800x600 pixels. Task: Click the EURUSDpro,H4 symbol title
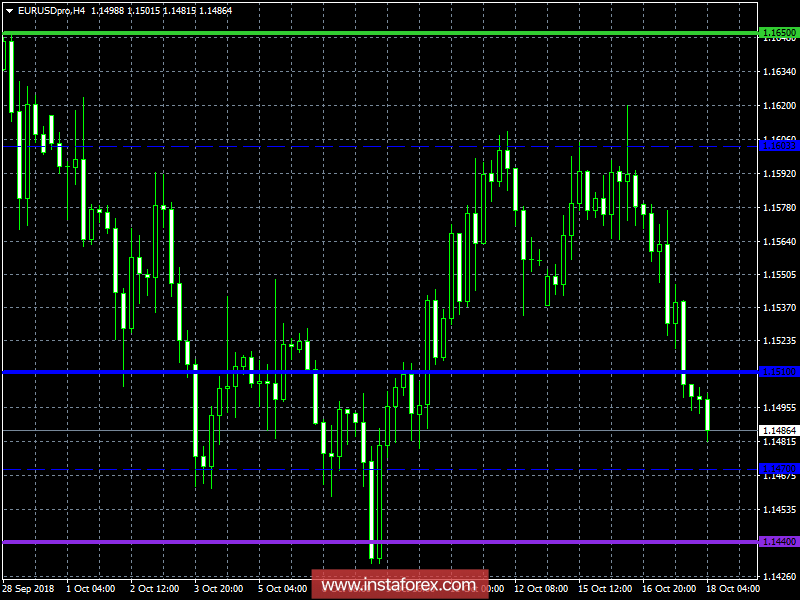(52, 11)
